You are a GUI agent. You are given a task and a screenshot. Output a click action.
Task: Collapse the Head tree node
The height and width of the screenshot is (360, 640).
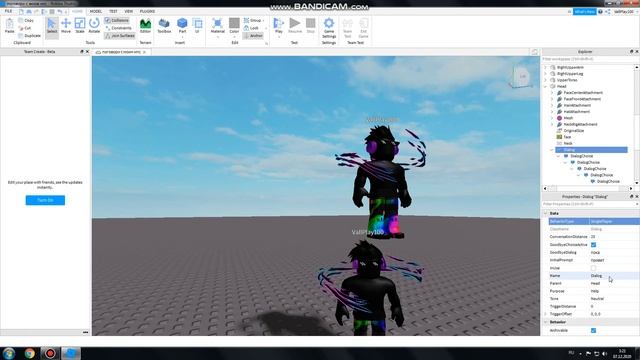point(546,87)
